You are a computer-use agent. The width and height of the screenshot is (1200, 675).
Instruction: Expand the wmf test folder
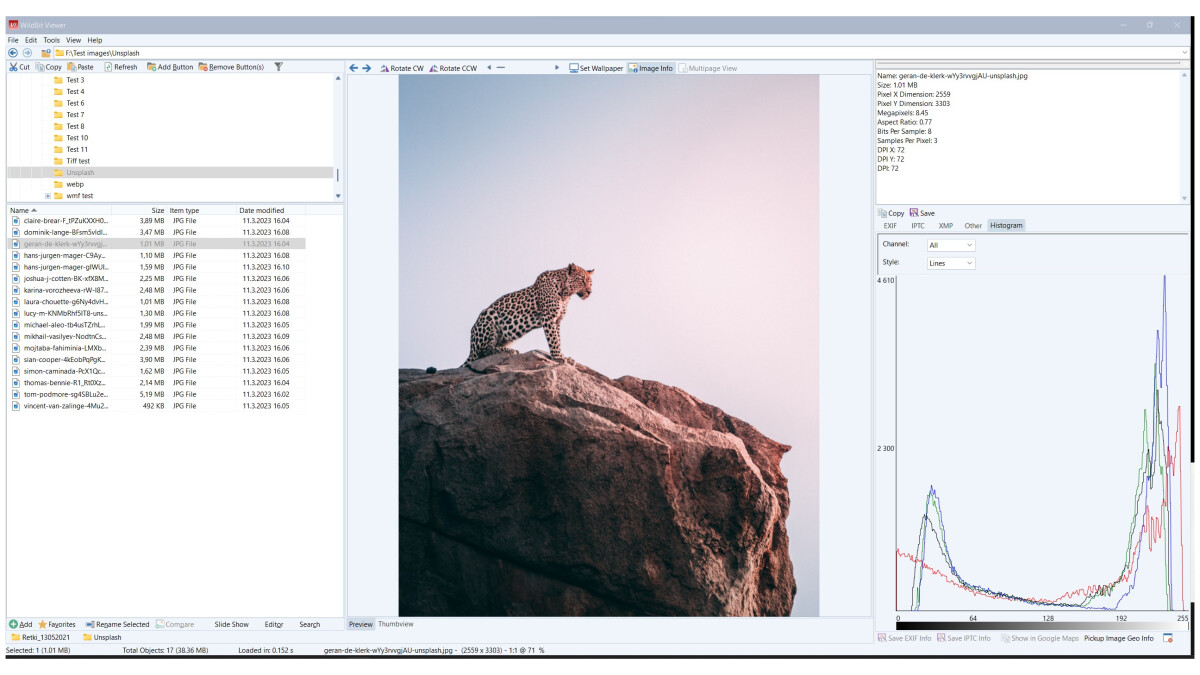point(48,196)
